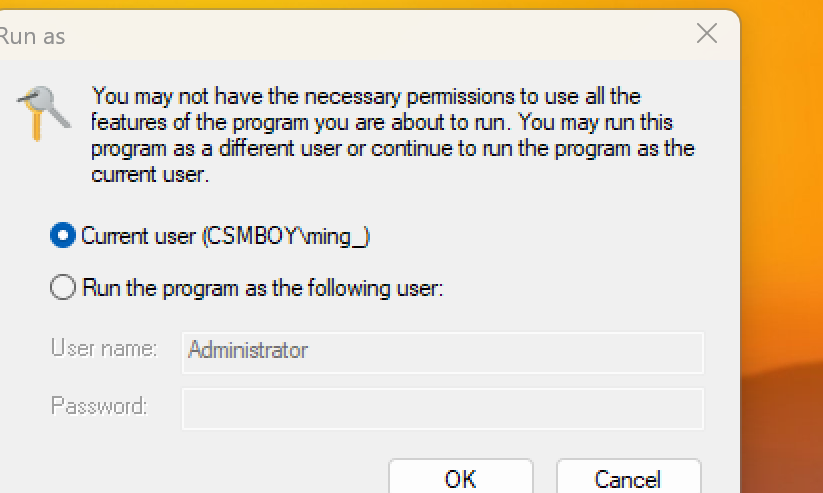The width and height of the screenshot is (823, 493).
Task: Click the keys icon in the dialog
Action: (44, 113)
